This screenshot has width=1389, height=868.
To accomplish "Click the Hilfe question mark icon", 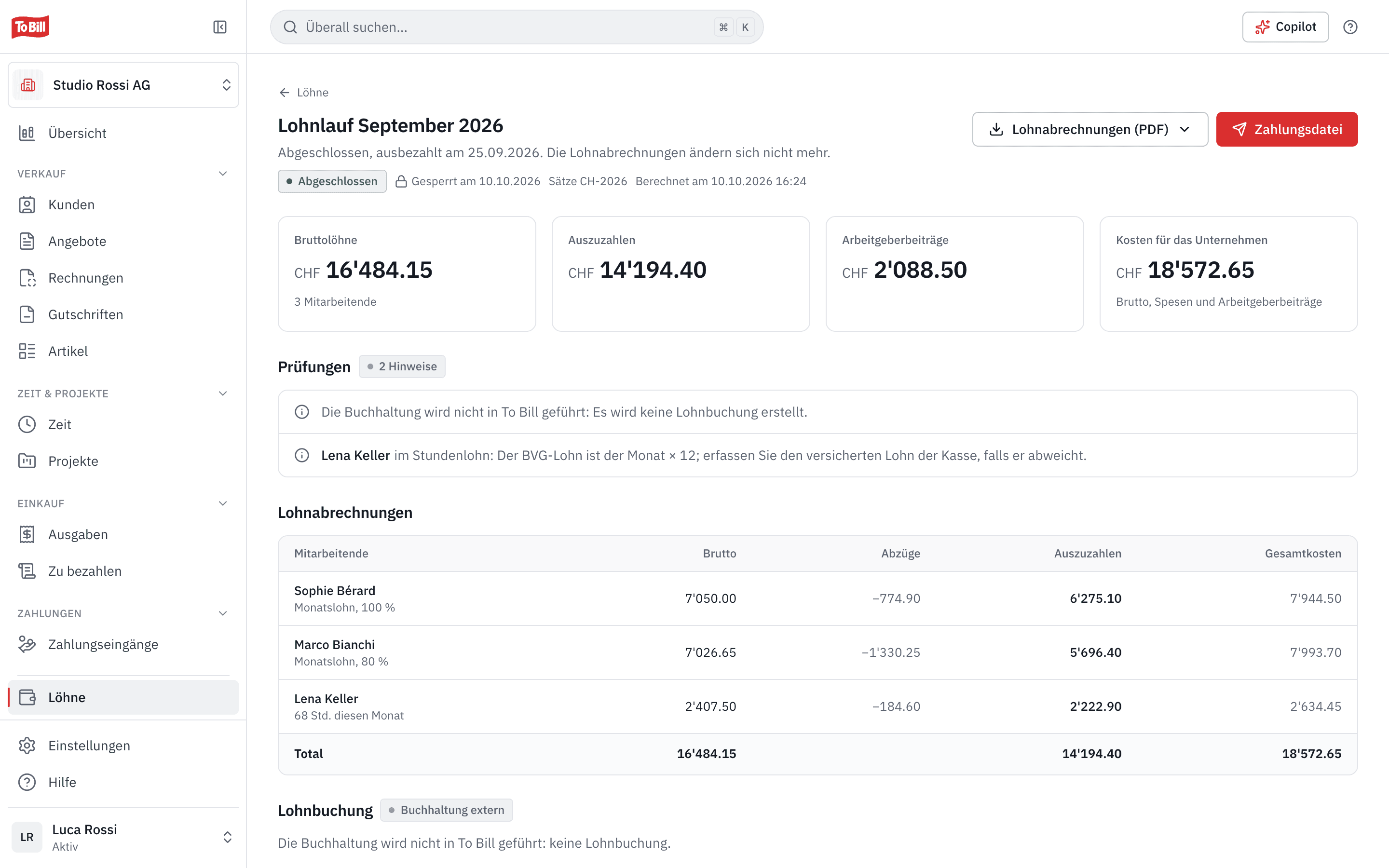I will [x=27, y=783].
